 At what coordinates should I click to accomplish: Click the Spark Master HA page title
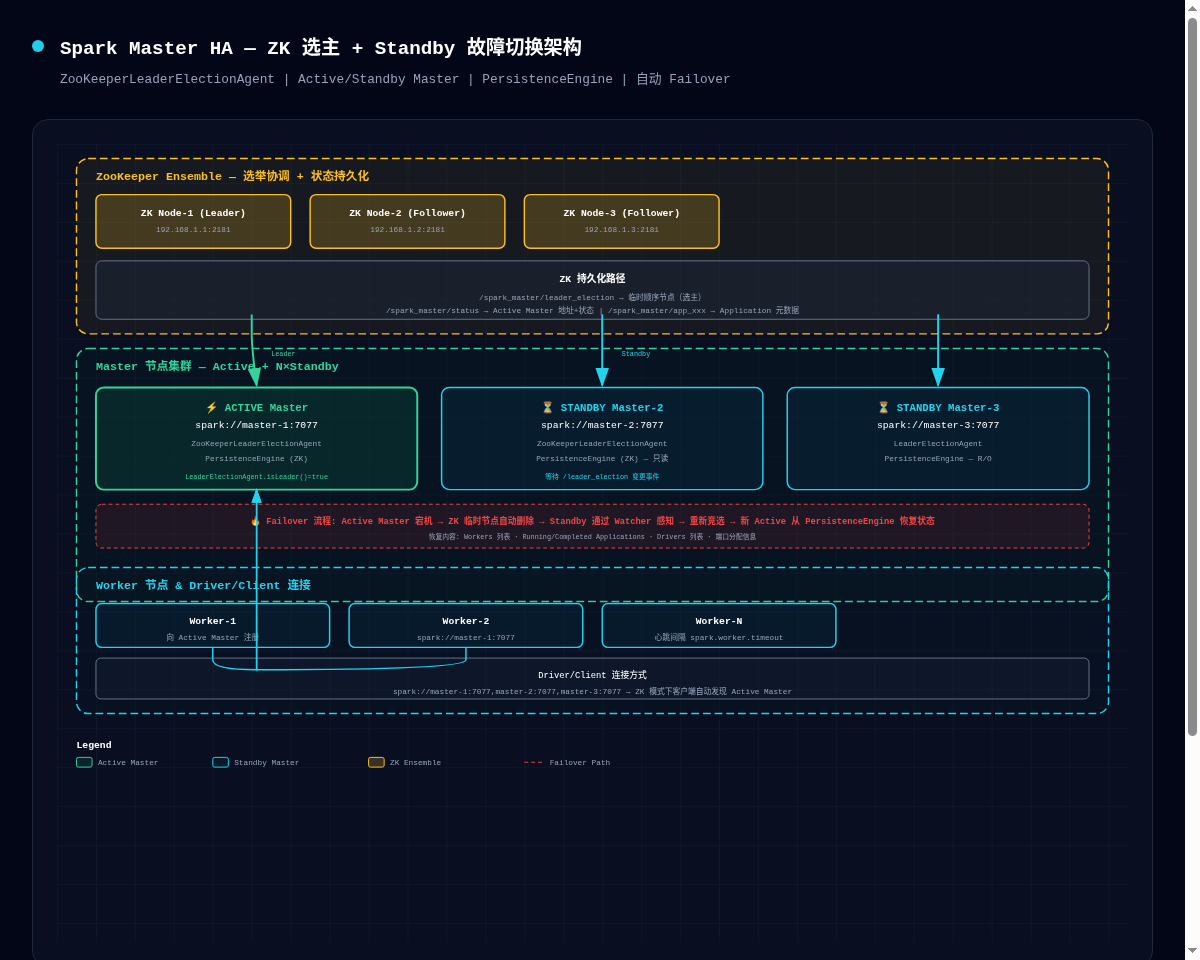click(320, 48)
